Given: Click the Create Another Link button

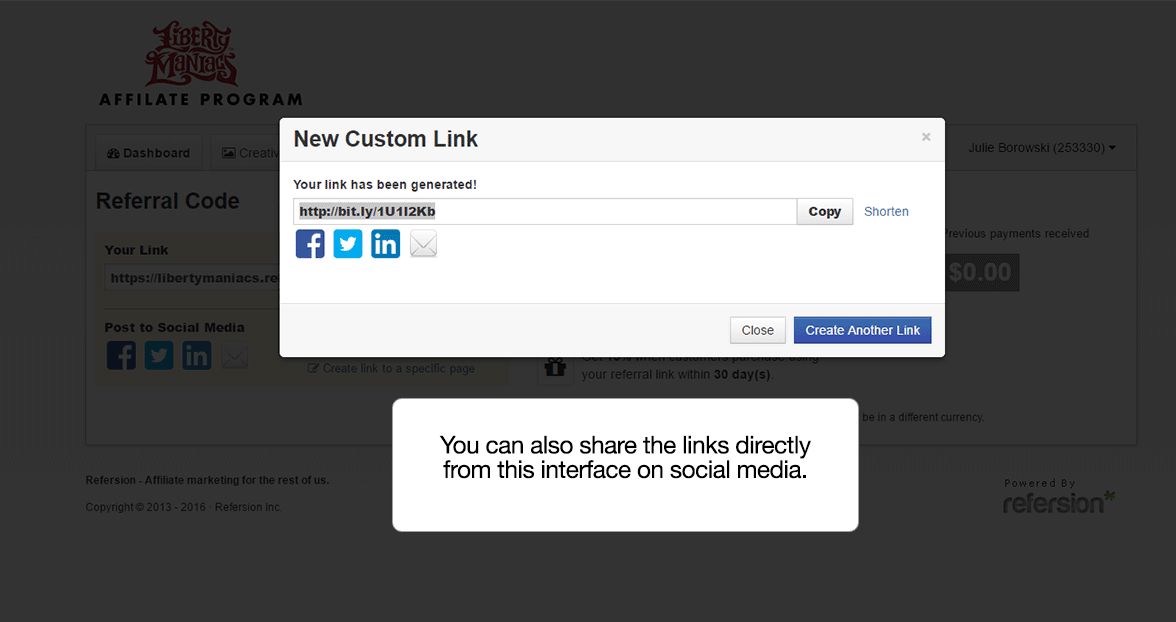Looking at the screenshot, I should pyautogui.click(x=862, y=330).
